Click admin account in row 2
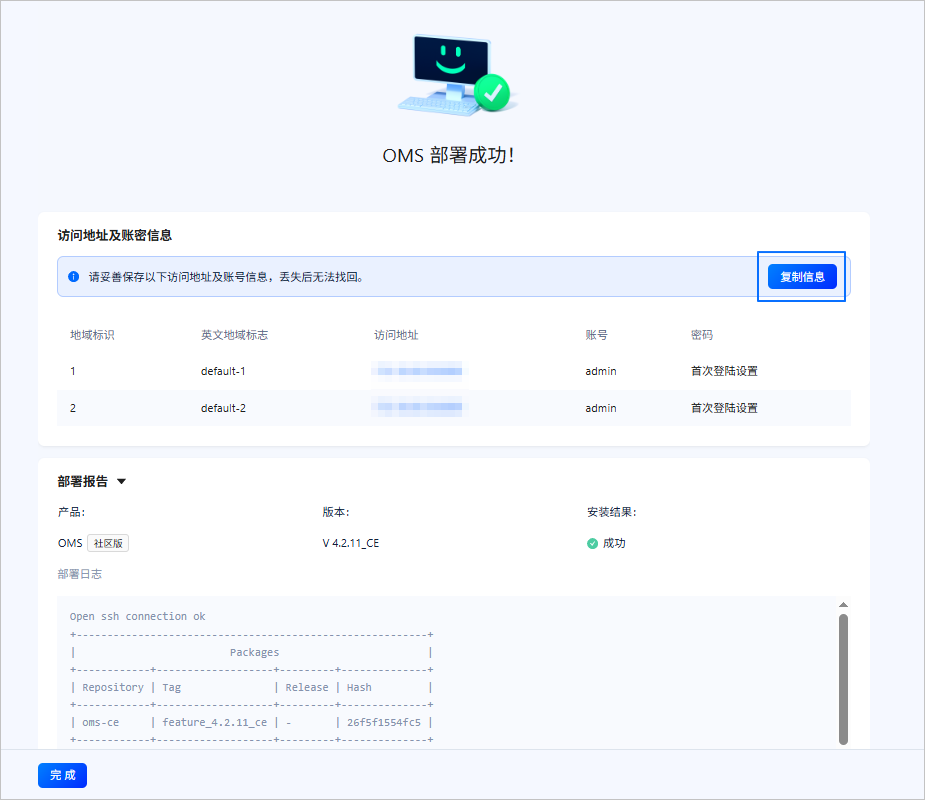Screen dimensions: 925x800 coord(601,408)
